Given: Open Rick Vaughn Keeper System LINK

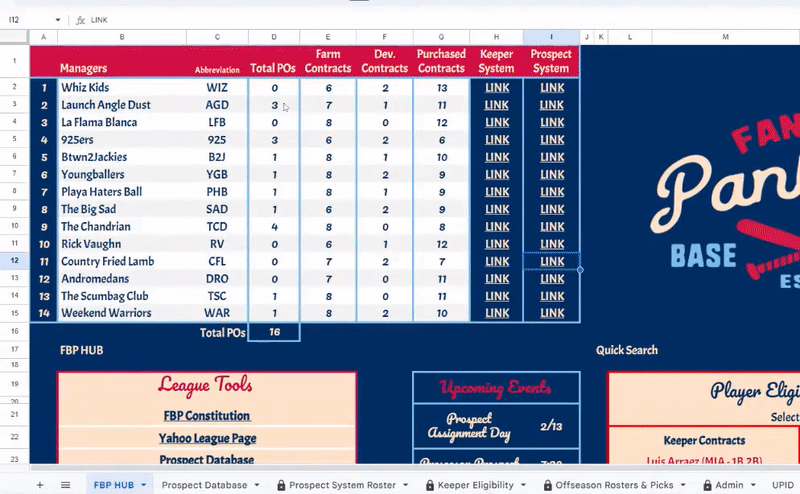Looking at the screenshot, I should [x=497, y=244].
